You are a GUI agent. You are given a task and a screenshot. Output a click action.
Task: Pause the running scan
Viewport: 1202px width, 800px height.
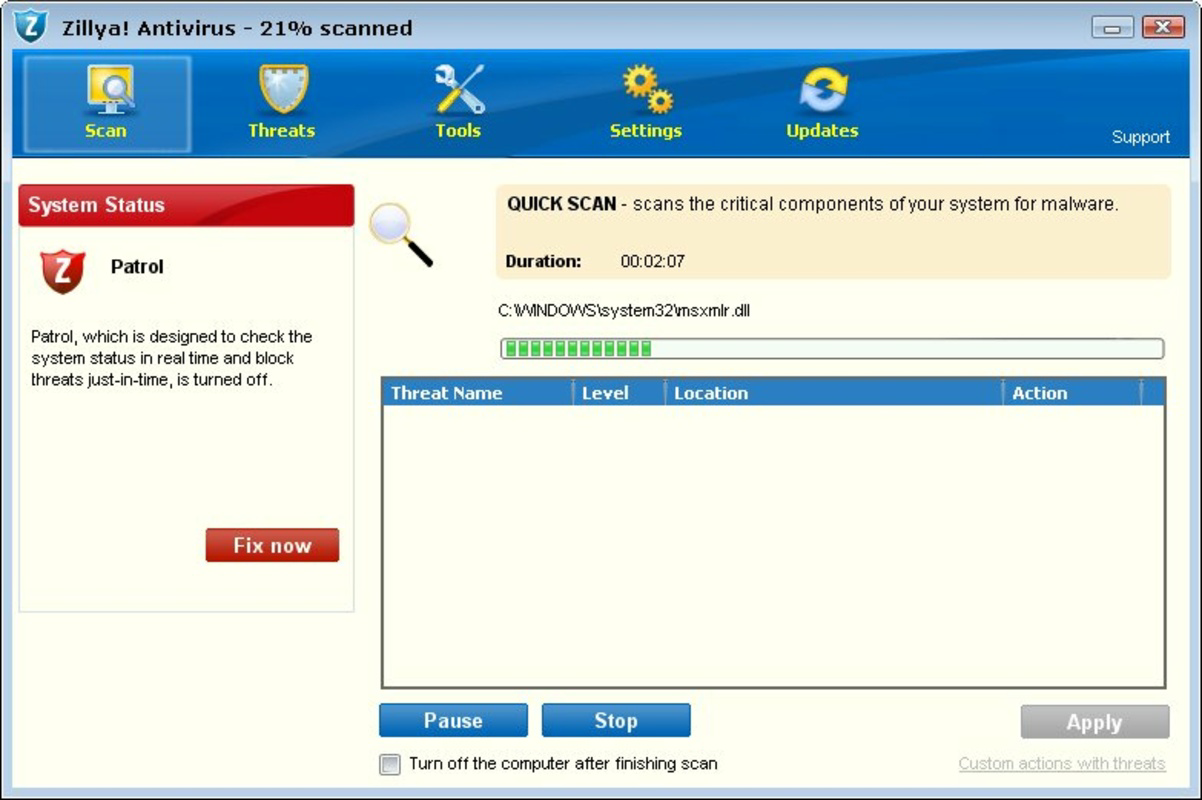(453, 720)
